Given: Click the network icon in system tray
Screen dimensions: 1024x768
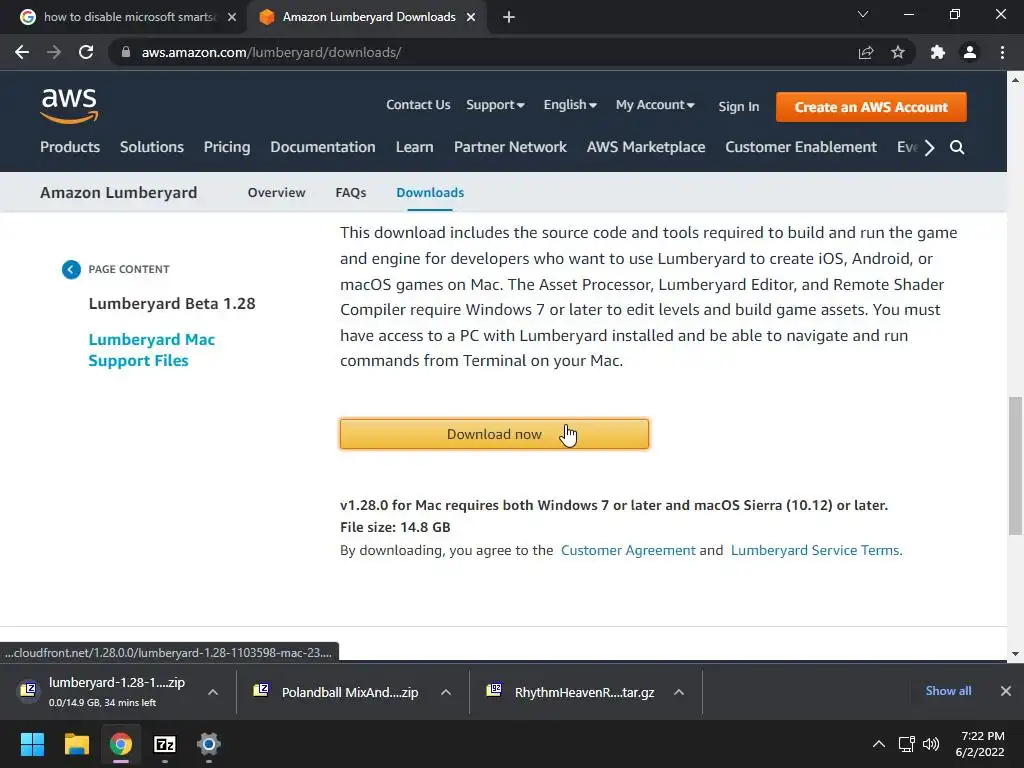Looking at the screenshot, I should [x=906, y=744].
